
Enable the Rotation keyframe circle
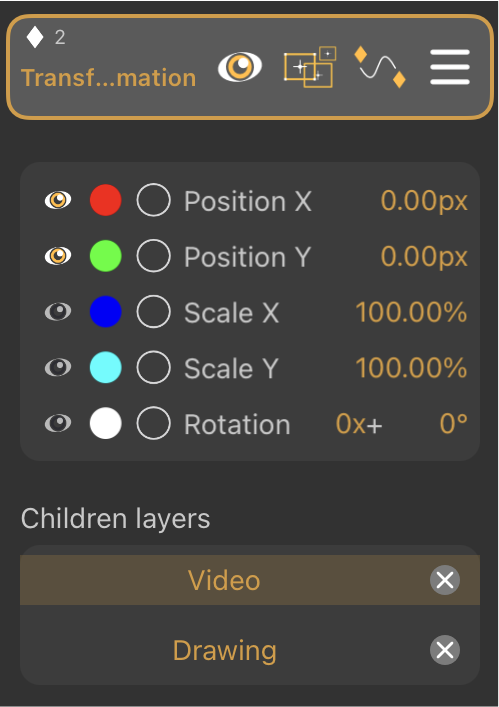(x=153, y=423)
